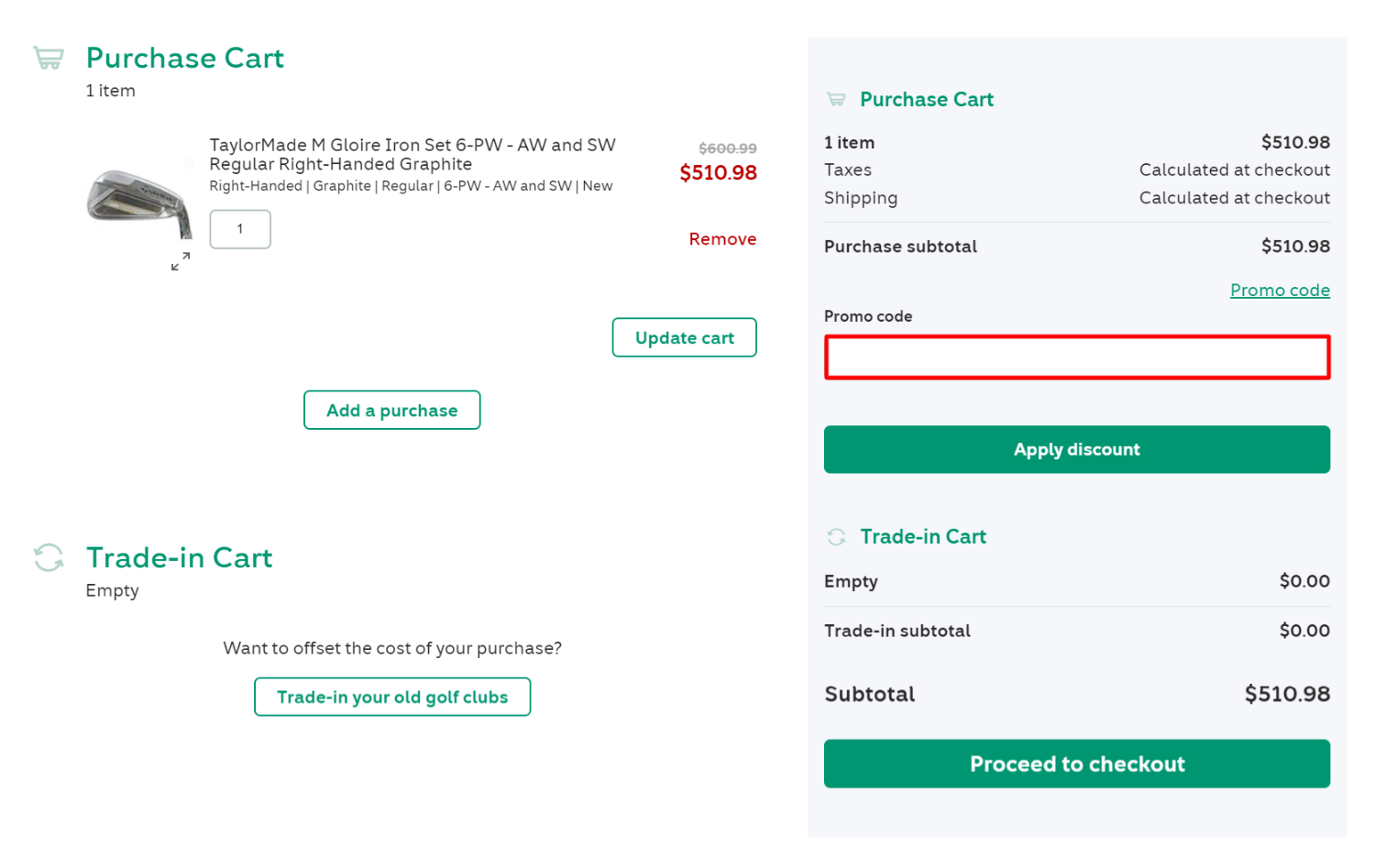The height and width of the screenshot is (868, 1375).
Task: Click the discounted price $510.98
Action: pos(718,172)
